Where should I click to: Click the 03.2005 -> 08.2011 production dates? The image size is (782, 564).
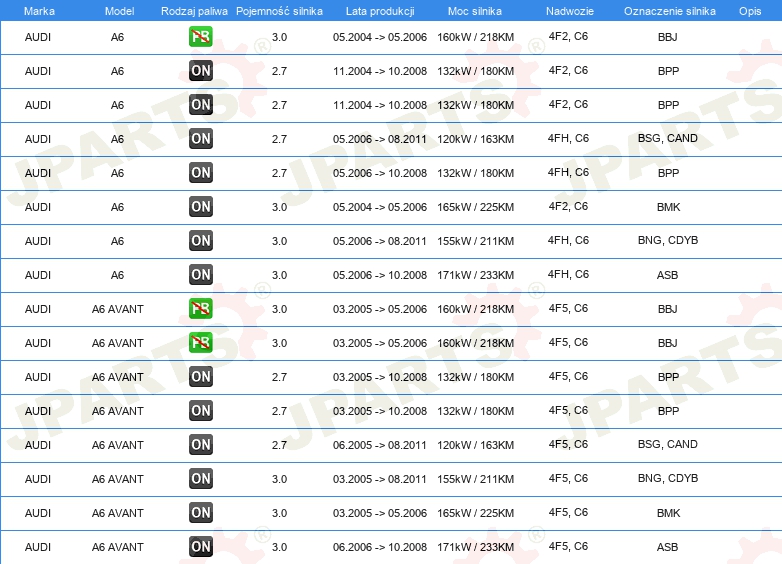[380, 479]
